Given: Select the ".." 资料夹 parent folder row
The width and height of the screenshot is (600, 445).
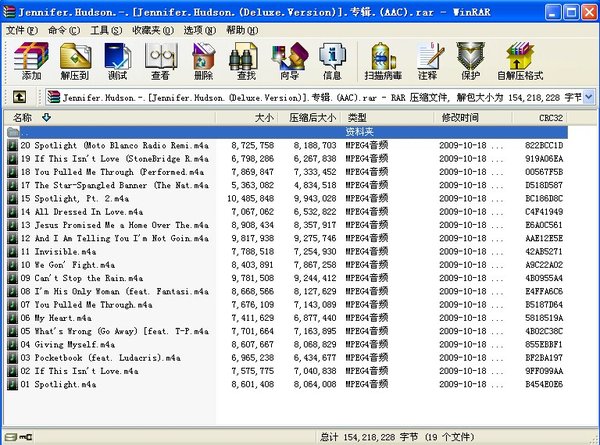Looking at the screenshot, I should pyautogui.click(x=287, y=132).
